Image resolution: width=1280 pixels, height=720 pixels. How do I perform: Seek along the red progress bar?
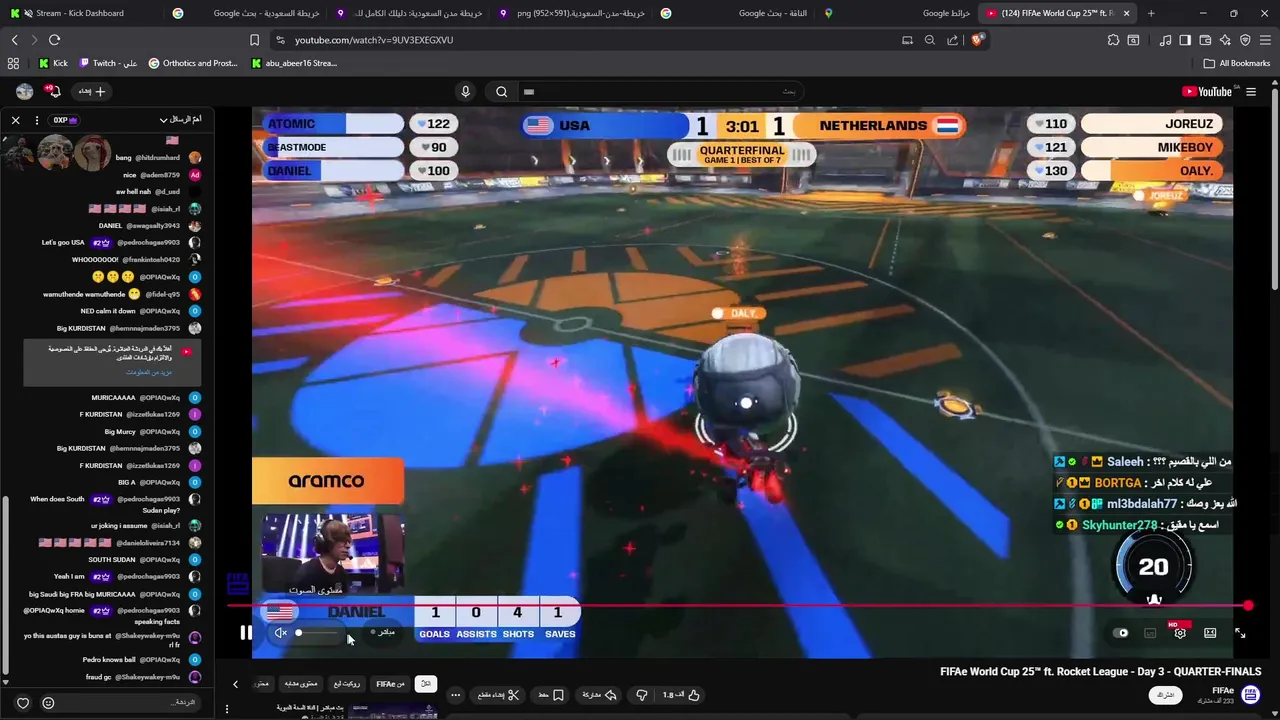(x=740, y=606)
